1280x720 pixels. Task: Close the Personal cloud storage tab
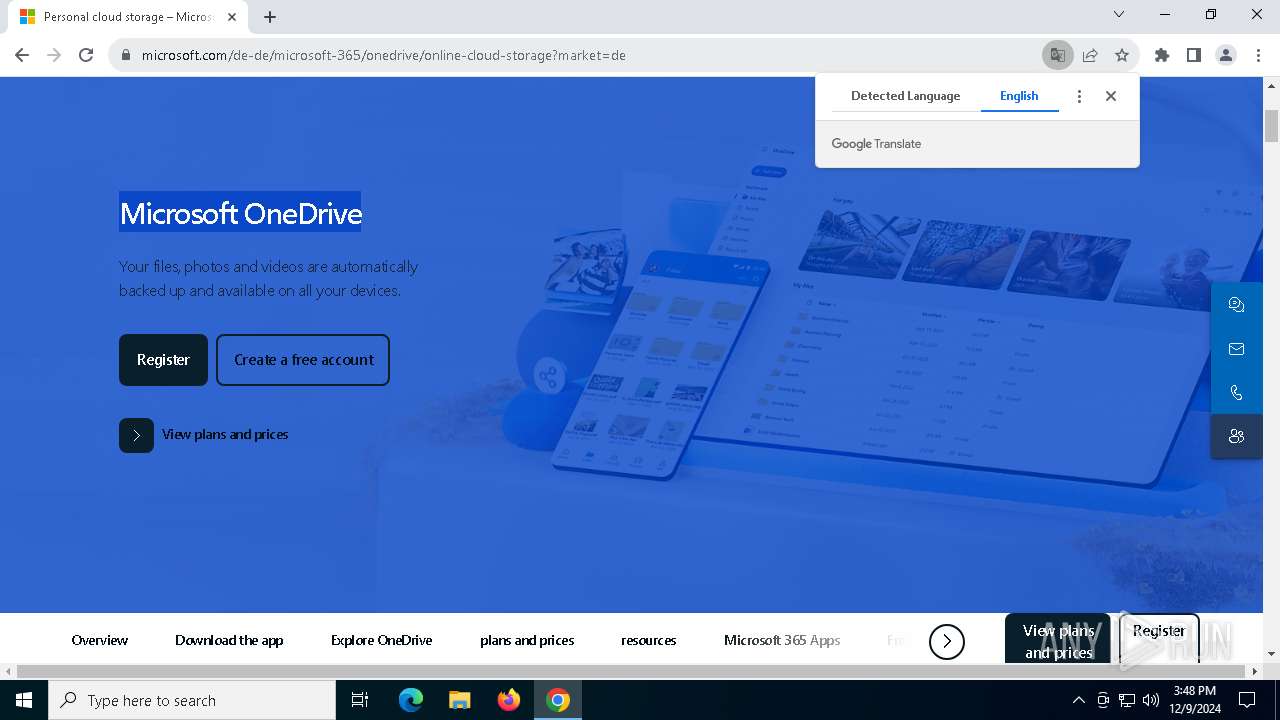pos(232,17)
